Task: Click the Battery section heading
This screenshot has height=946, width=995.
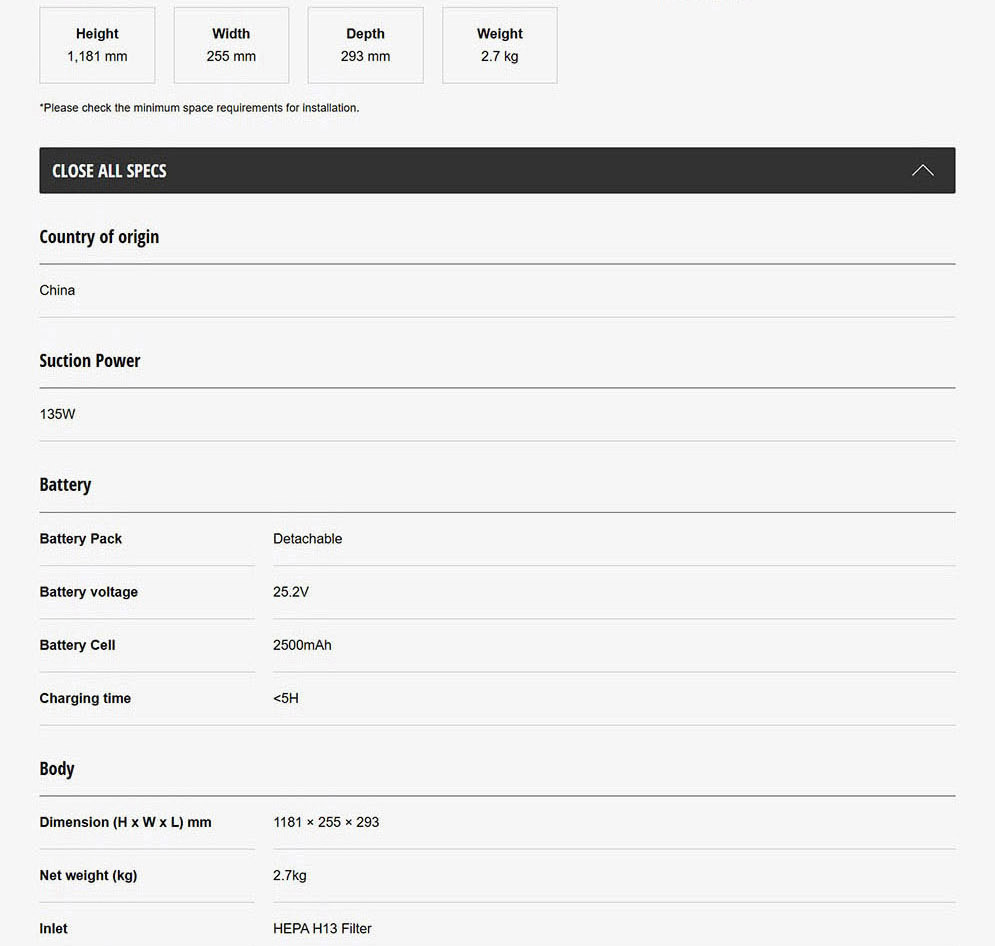Action: coord(65,485)
